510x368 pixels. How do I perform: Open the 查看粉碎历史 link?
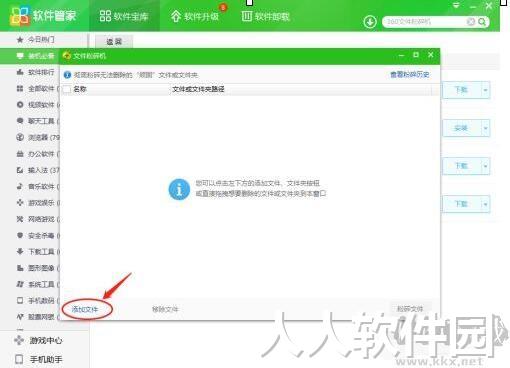point(410,75)
